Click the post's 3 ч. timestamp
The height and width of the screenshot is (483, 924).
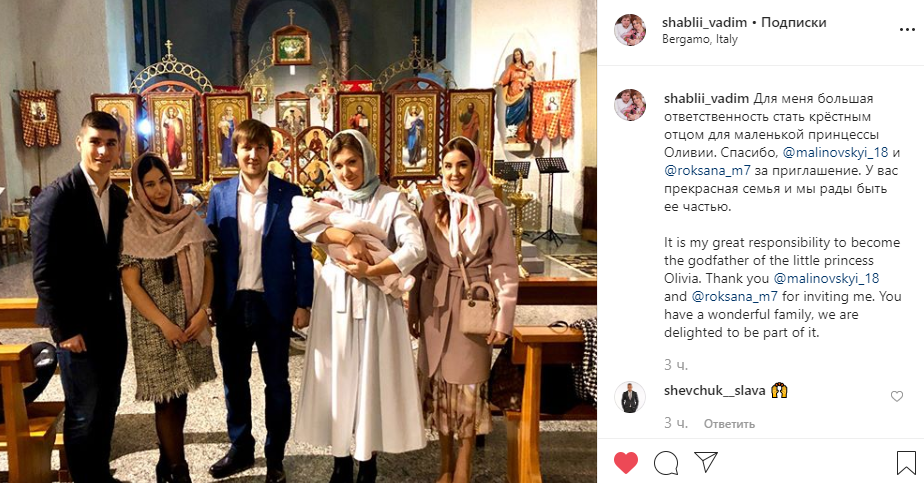[x=676, y=365]
